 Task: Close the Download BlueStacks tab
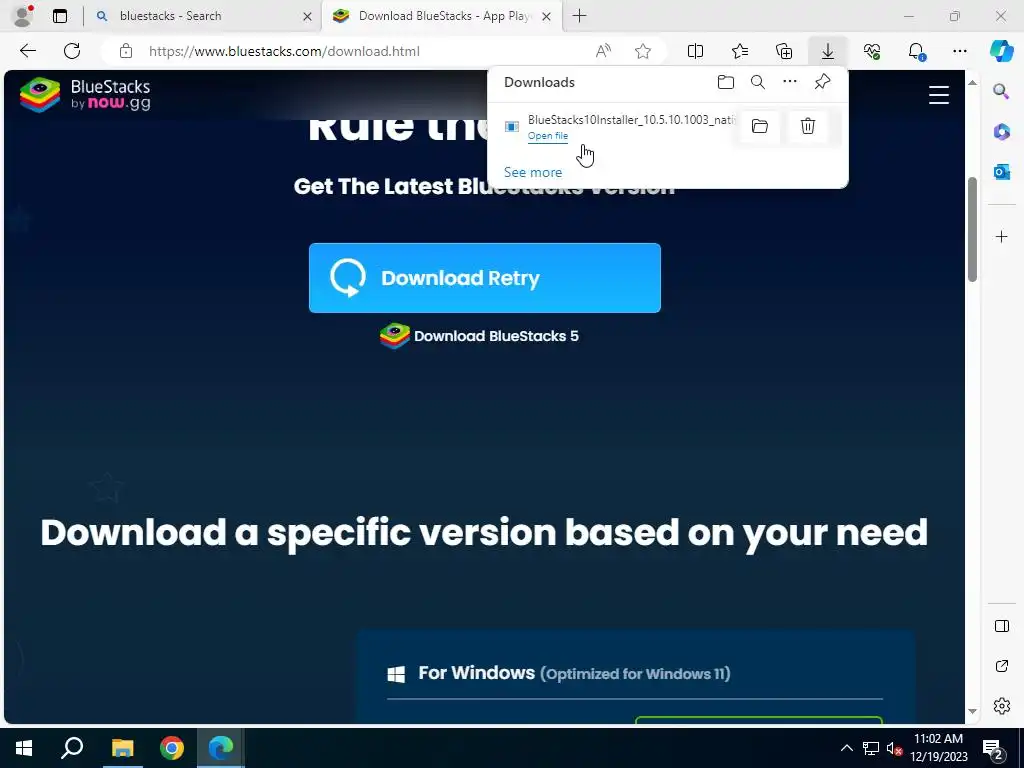click(547, 16)
